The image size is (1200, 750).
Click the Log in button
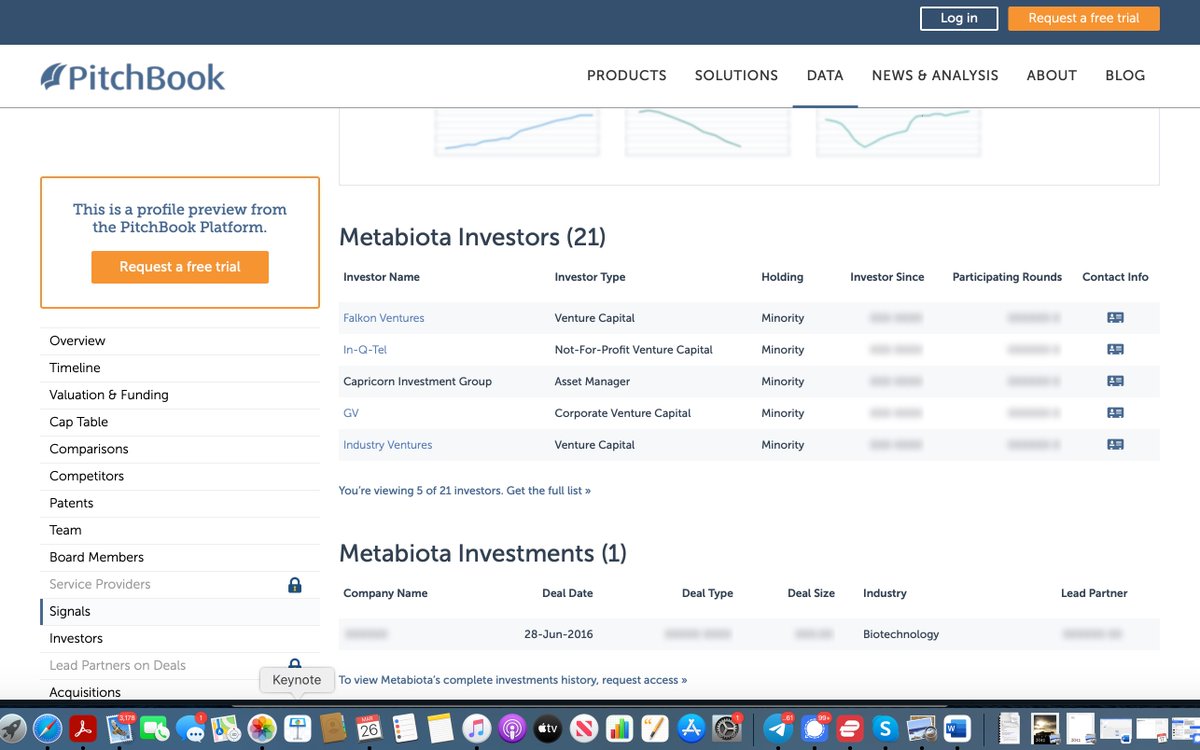tap(959, 18)
